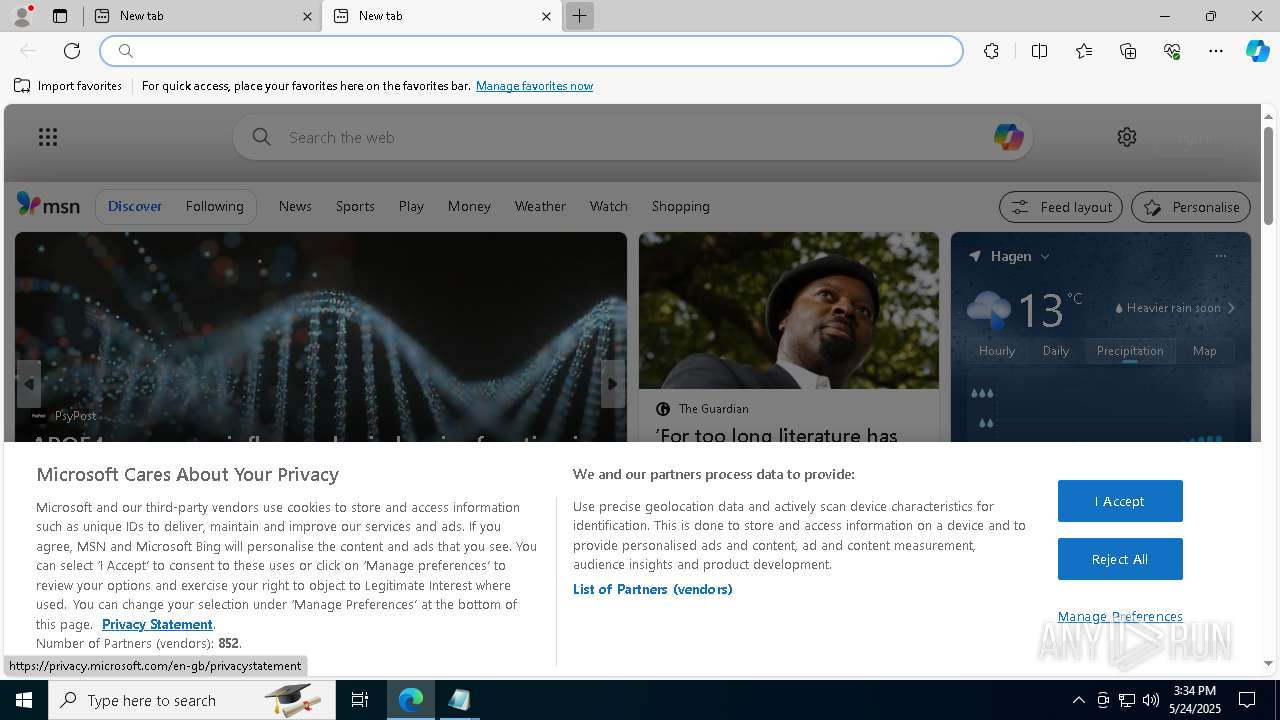Open the Edge profile icon
Viewport: 1280px width, 720px height.
pyautogui.click(x=21, y=16)
